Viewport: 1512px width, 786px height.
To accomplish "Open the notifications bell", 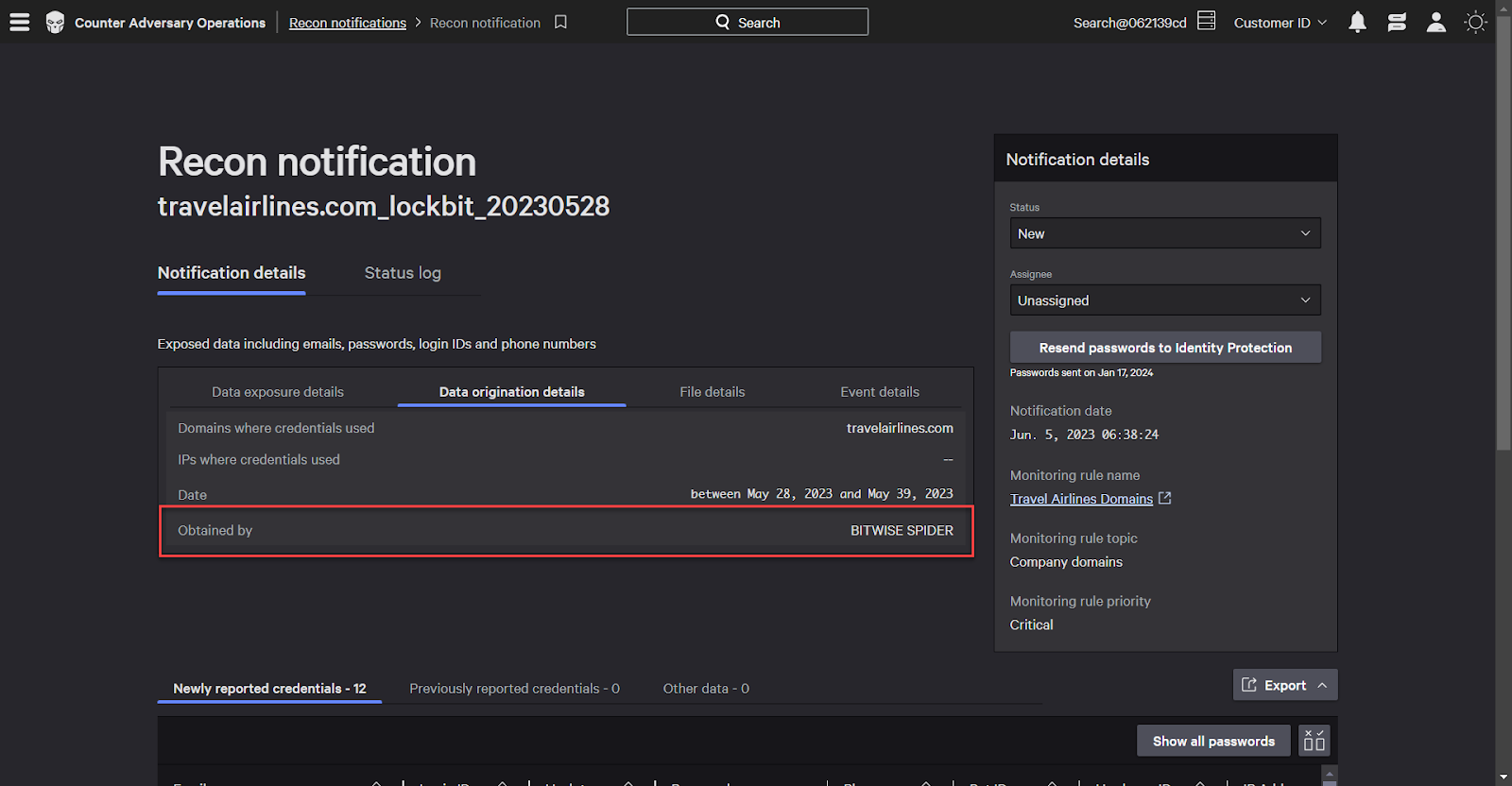I will (x=1357, y=22).
